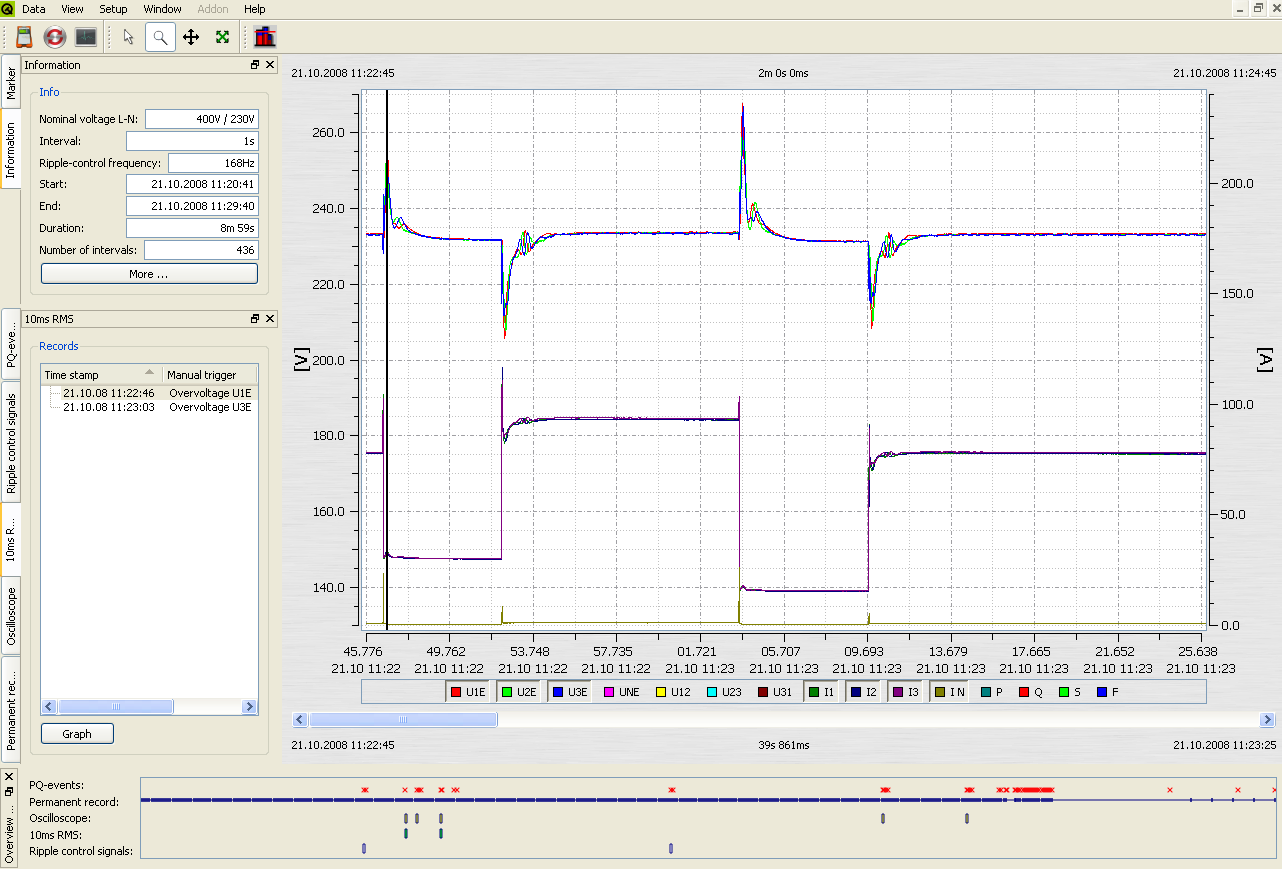1282x869 pixels.
Task: Enable the U31 channel in legend
Action: (775, 692)
